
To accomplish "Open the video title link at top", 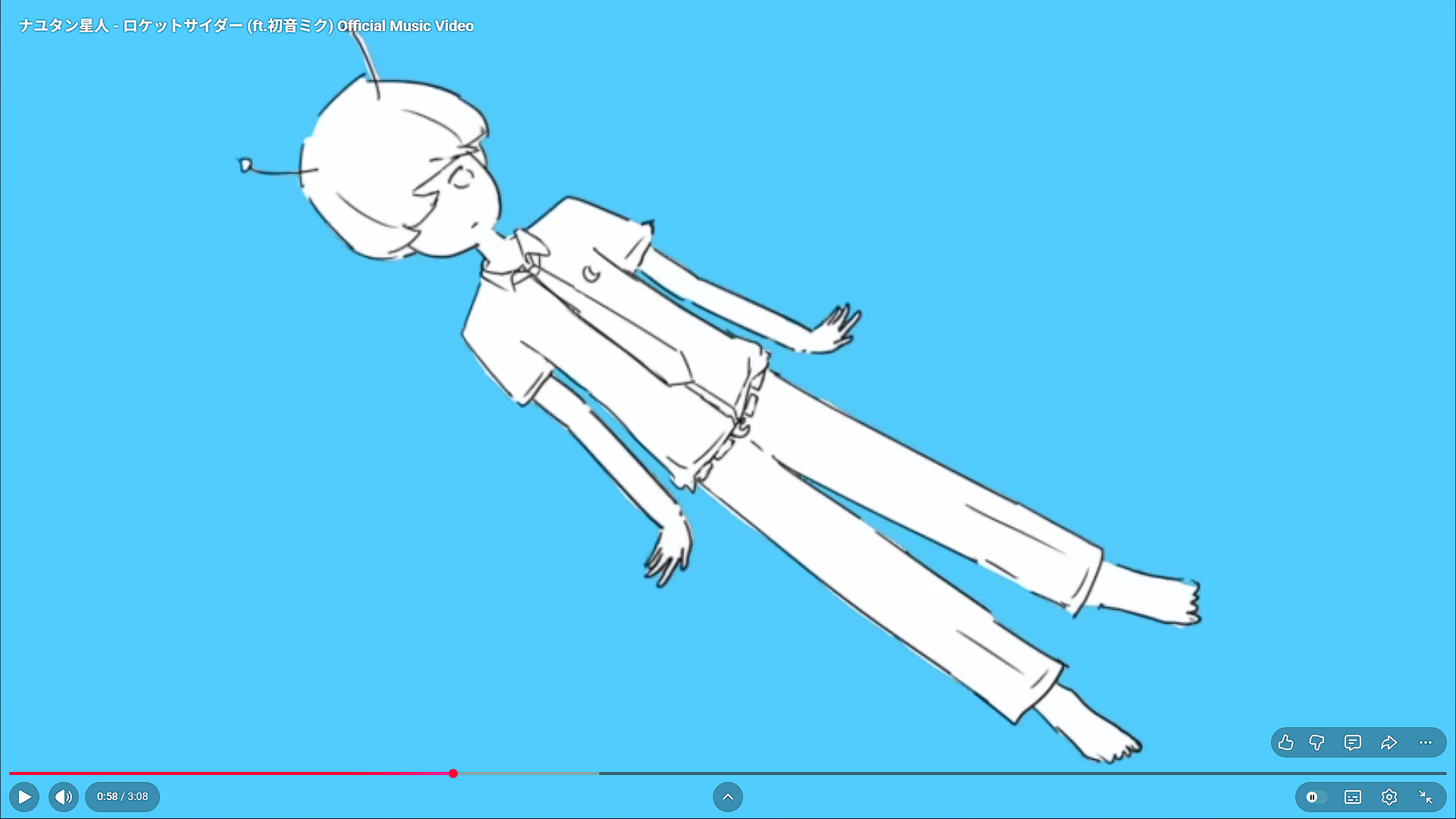I will (246, 26).
